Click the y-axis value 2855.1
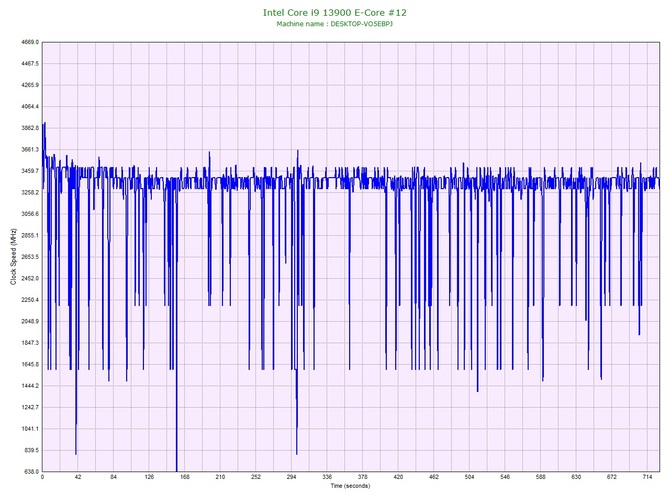The image size is (670, 503). (x=30, y=235)
